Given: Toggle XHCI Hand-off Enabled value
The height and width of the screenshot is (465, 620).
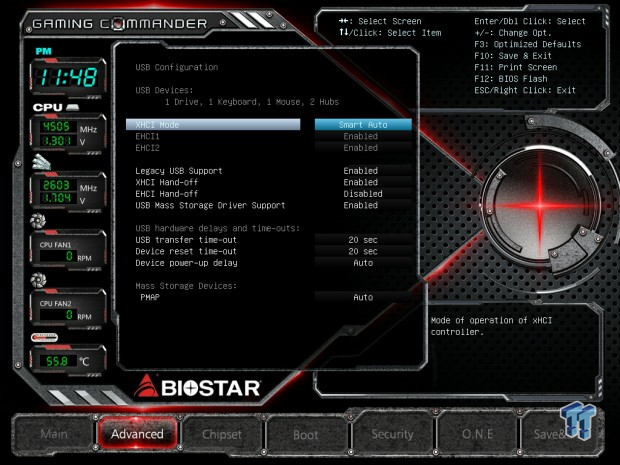Looking at the screenshot, I should tap(363, 182).
